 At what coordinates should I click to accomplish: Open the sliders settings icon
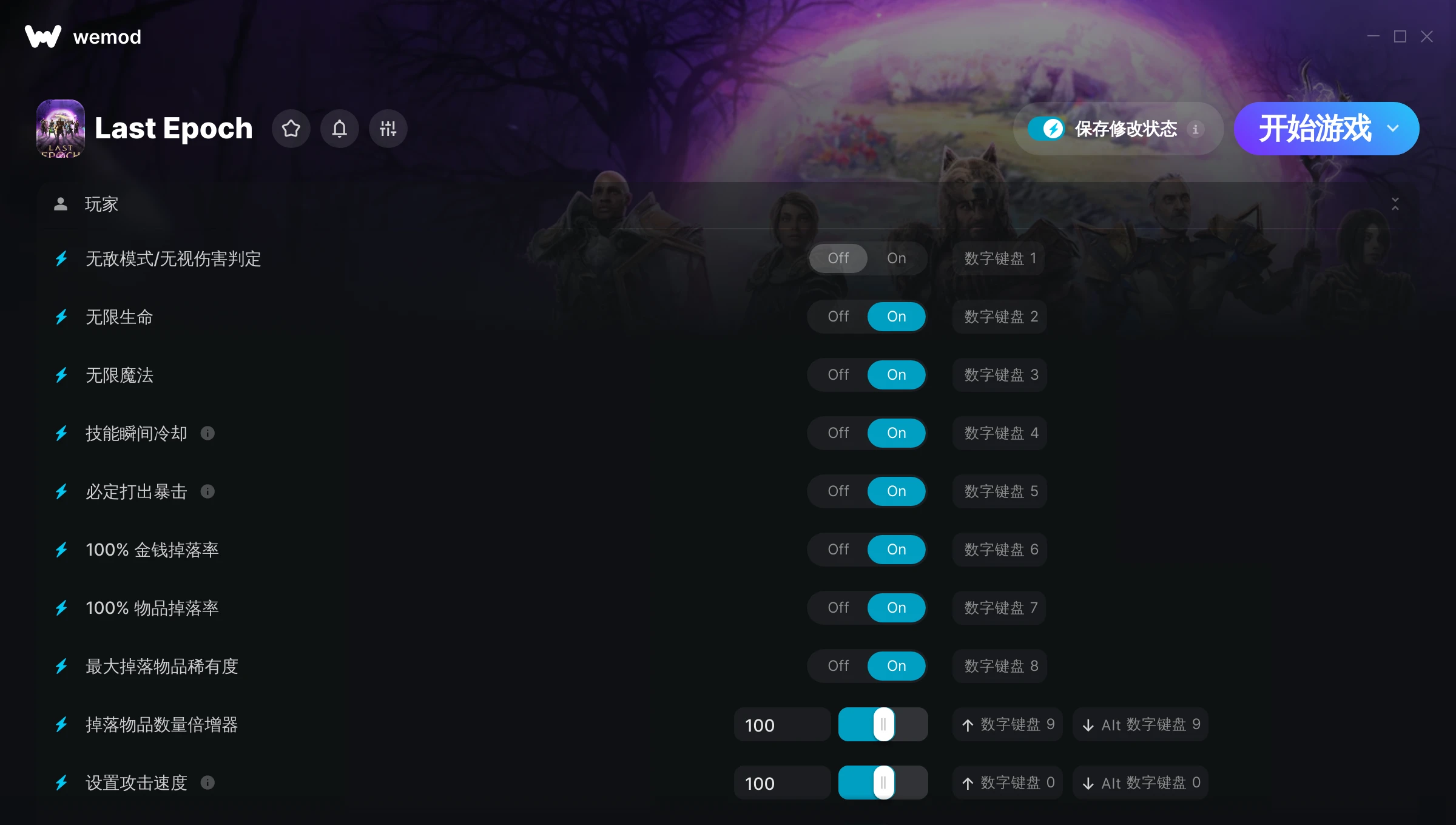pos(388,129)
